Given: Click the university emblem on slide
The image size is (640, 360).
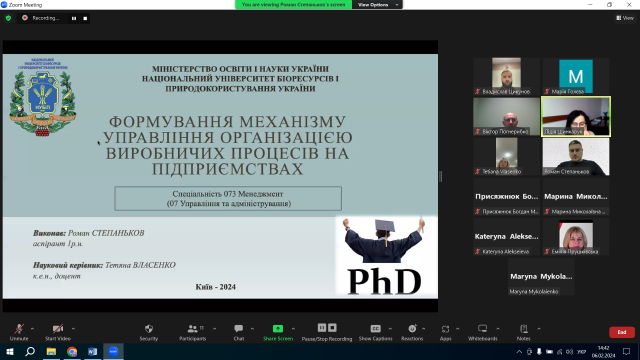Looking at the screenshot, I should coord(42,97).
